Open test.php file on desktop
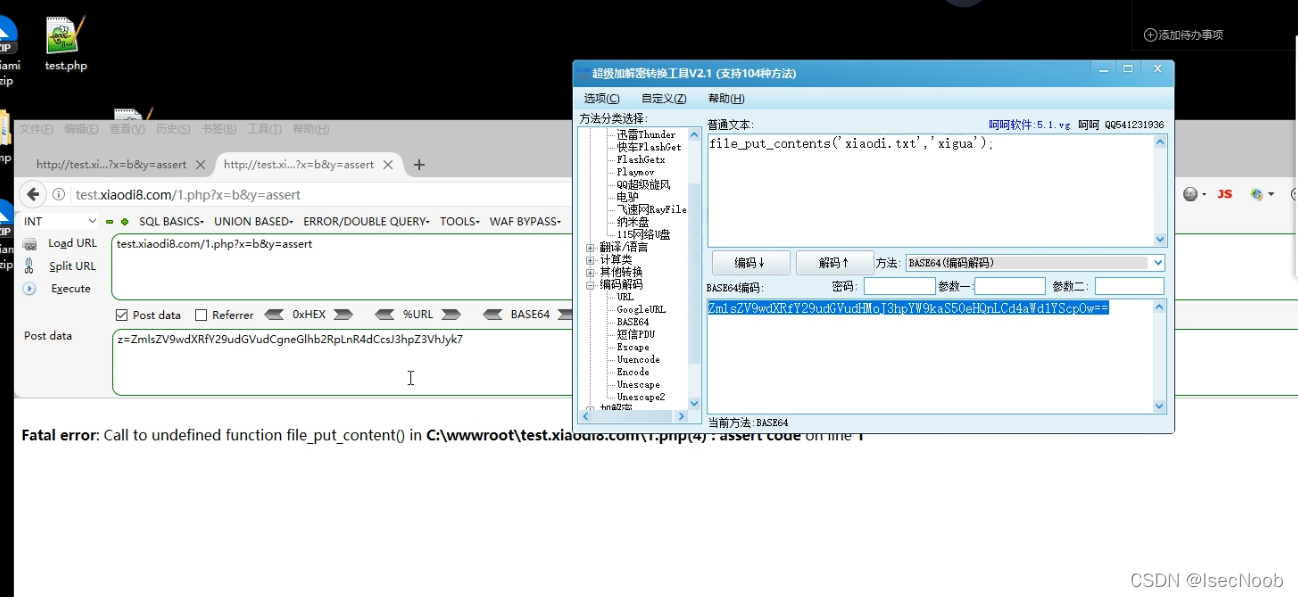This screenshot has width=1298, height=597. point(66,45)
